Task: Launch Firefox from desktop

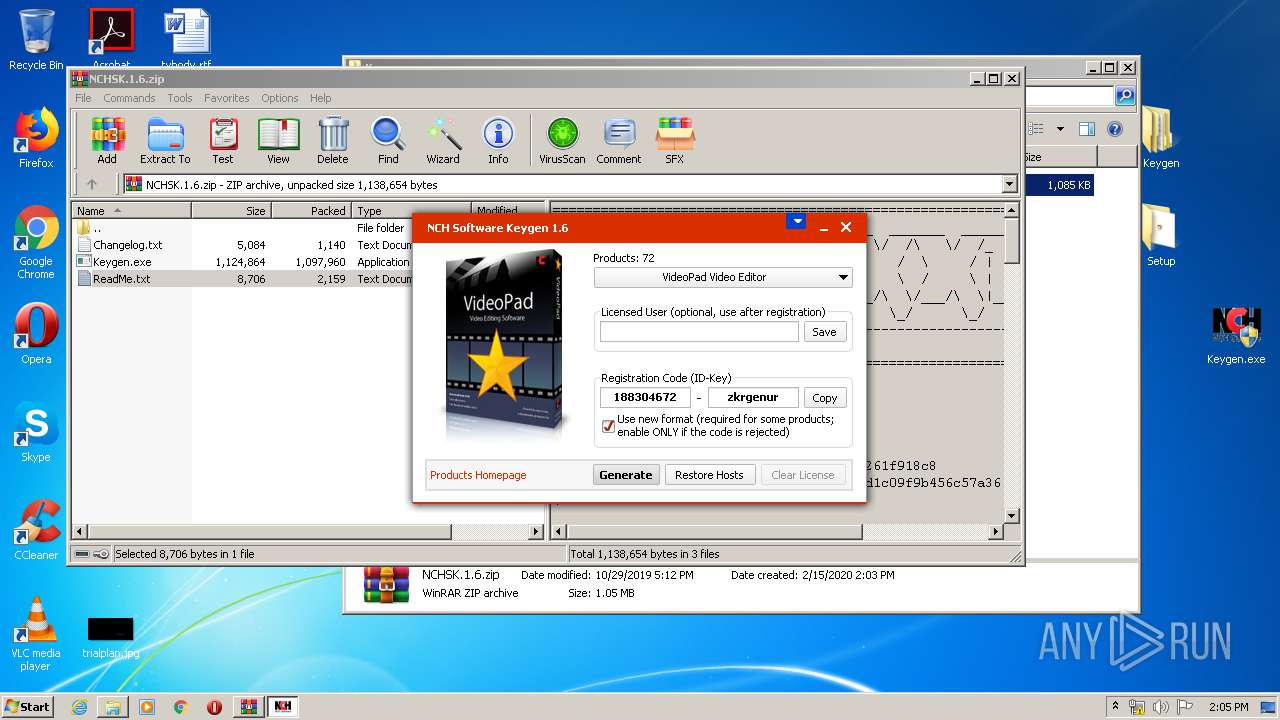Action: 36,138
